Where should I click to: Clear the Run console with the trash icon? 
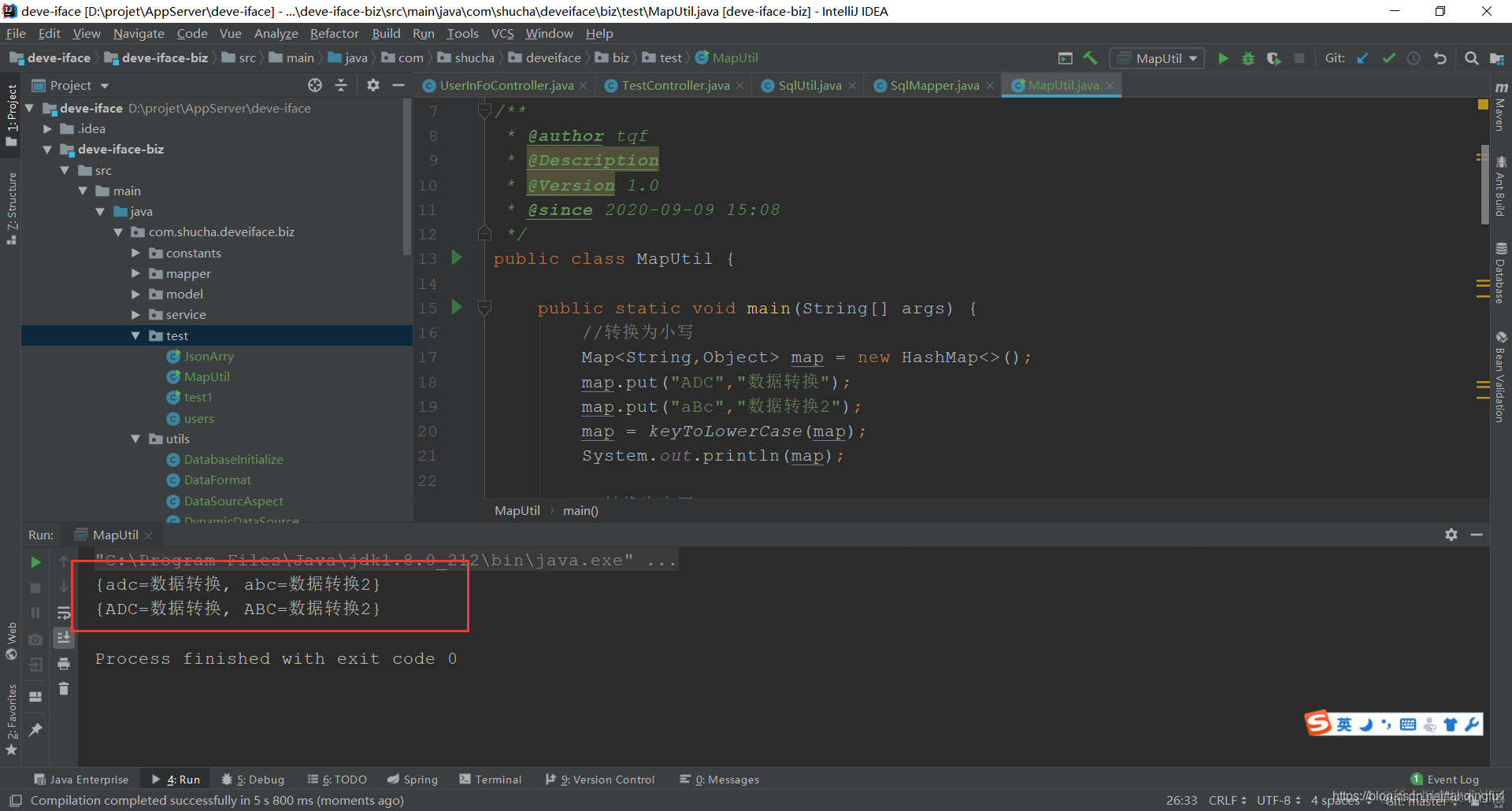tap(64, 689)
